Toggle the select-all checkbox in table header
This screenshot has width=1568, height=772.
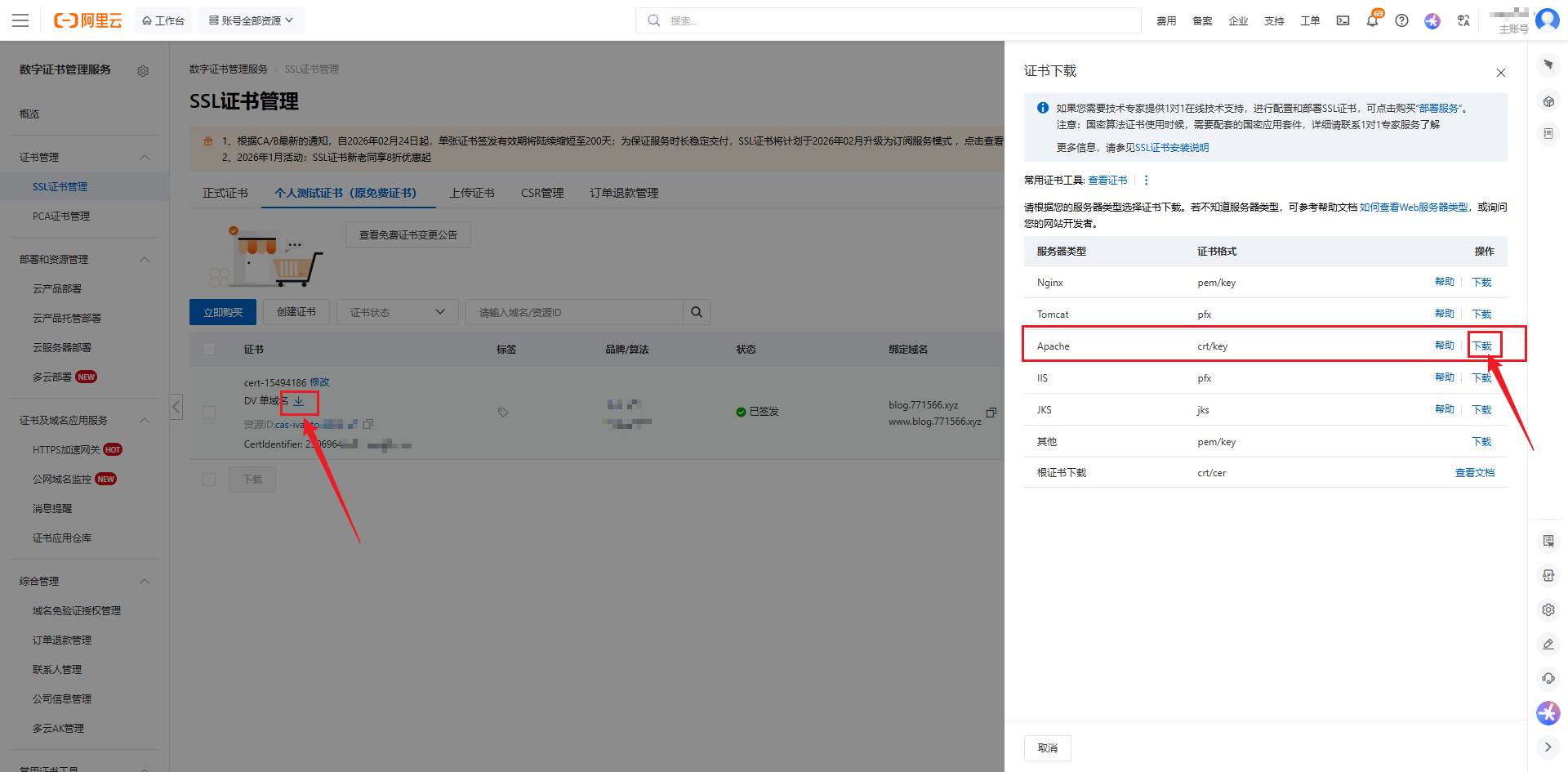pyautogui.click(x=209, y=349)
